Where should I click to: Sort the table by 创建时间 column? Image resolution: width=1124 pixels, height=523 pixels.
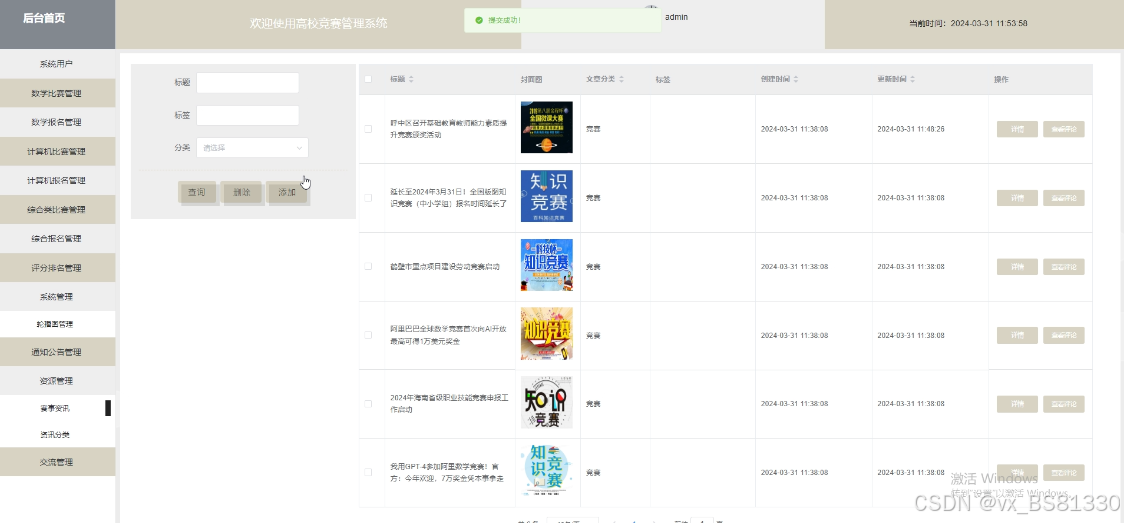click(x=796, y=80)
